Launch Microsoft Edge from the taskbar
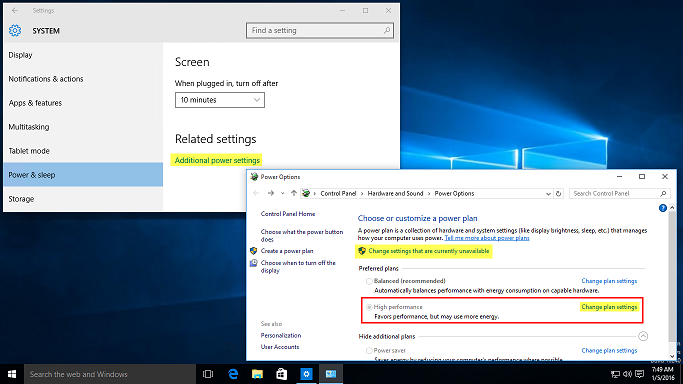Viewport: 683px width, 384px height. [x=233, y=374]
